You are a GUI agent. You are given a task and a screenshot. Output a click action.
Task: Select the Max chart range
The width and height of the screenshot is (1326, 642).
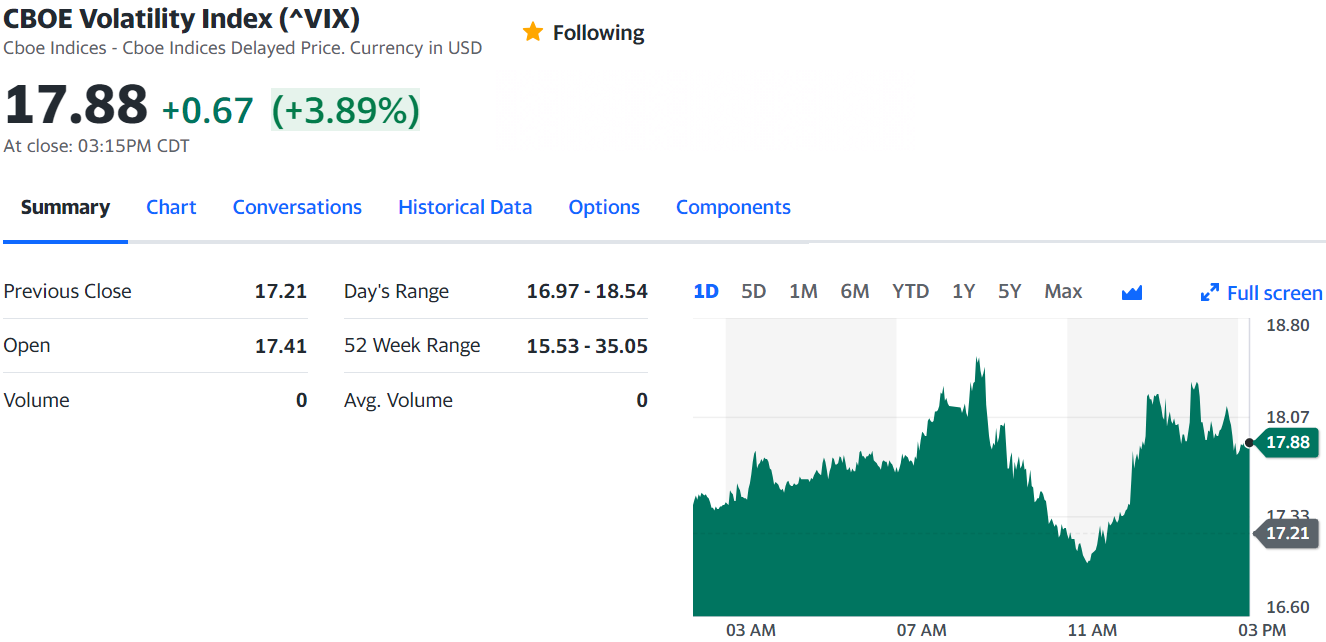[x=1063, y=291]
